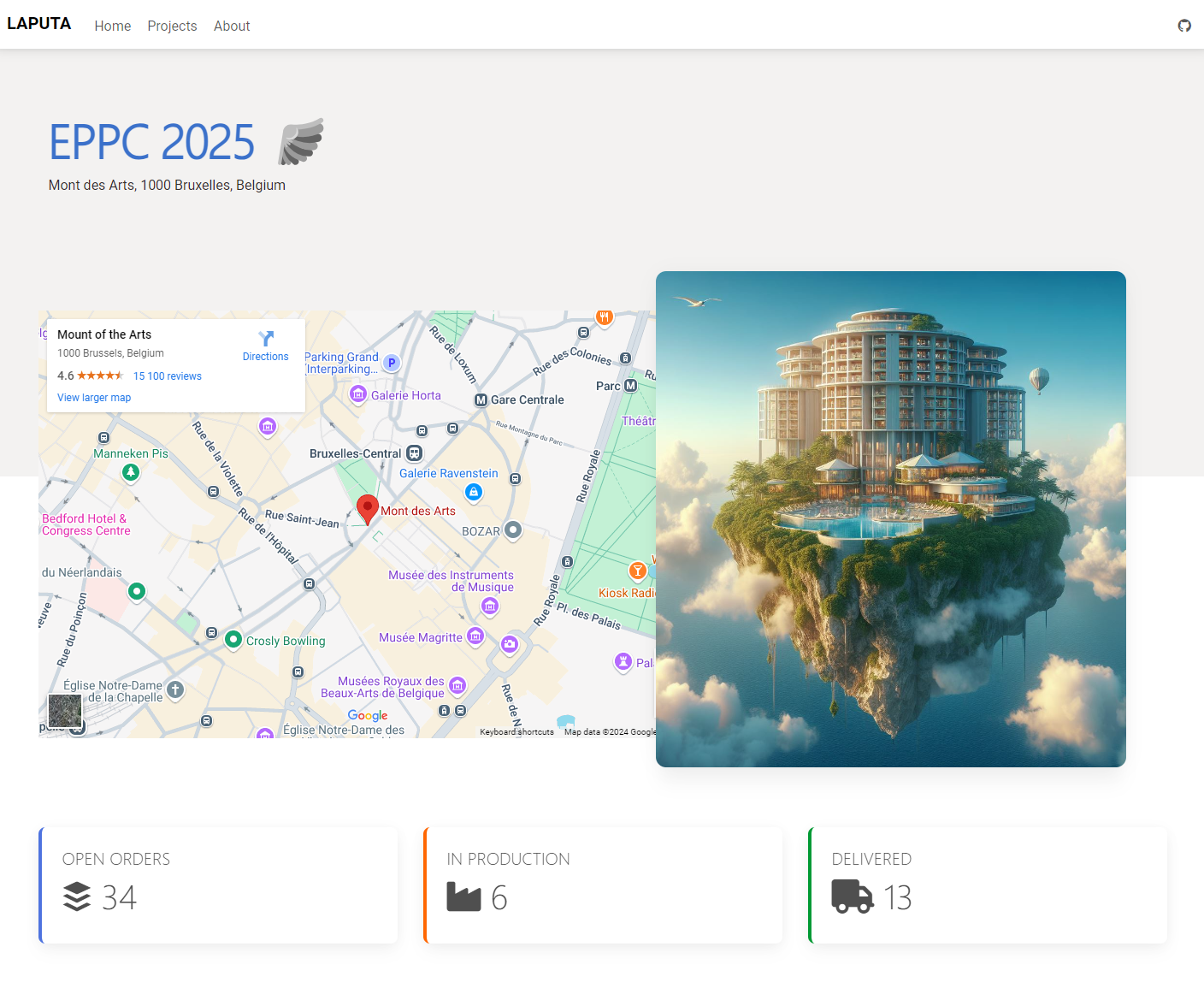
Task: Click the BOZAR marker icon
Action: pyautogui.click(x=513, y=530)
